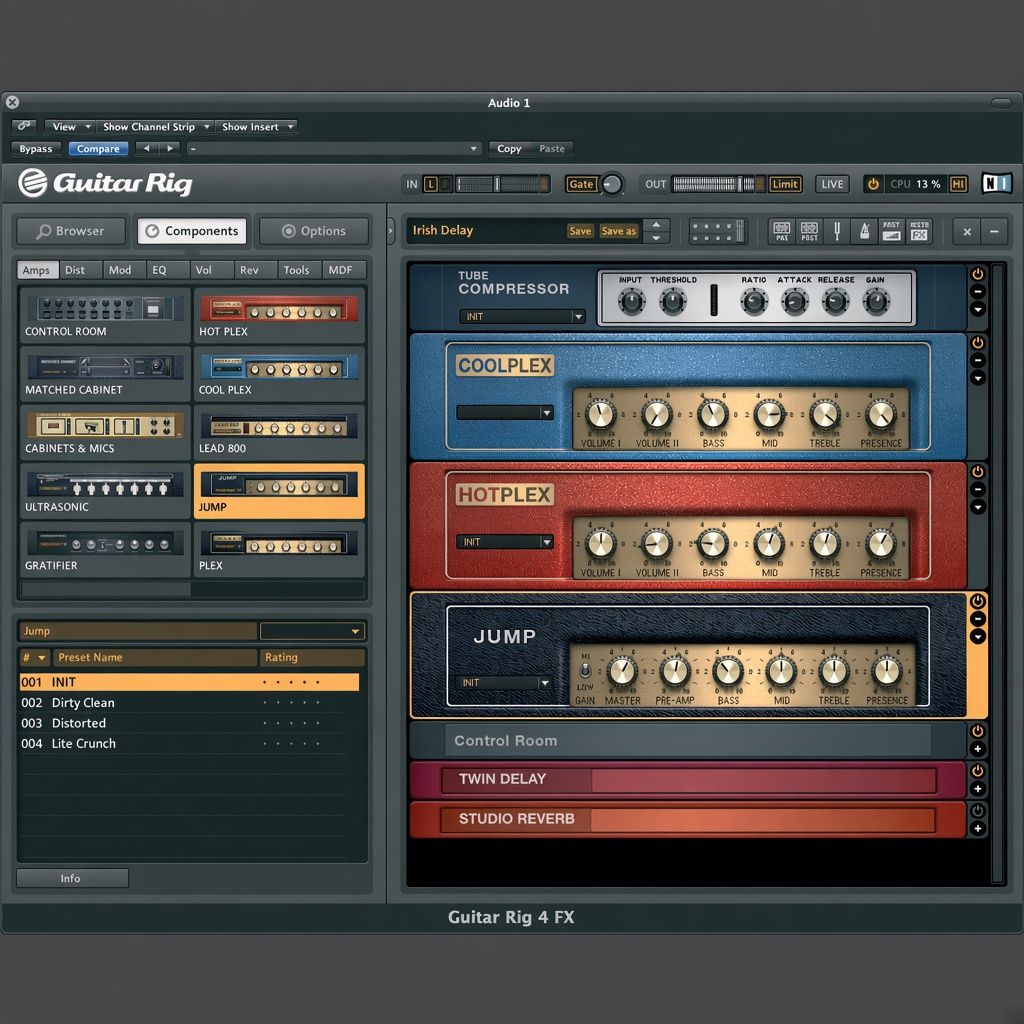The height and width of the screenshot is (1024, 1024).
Task: Toggle Hotplex power button
Action: click(x=978, y=471)
